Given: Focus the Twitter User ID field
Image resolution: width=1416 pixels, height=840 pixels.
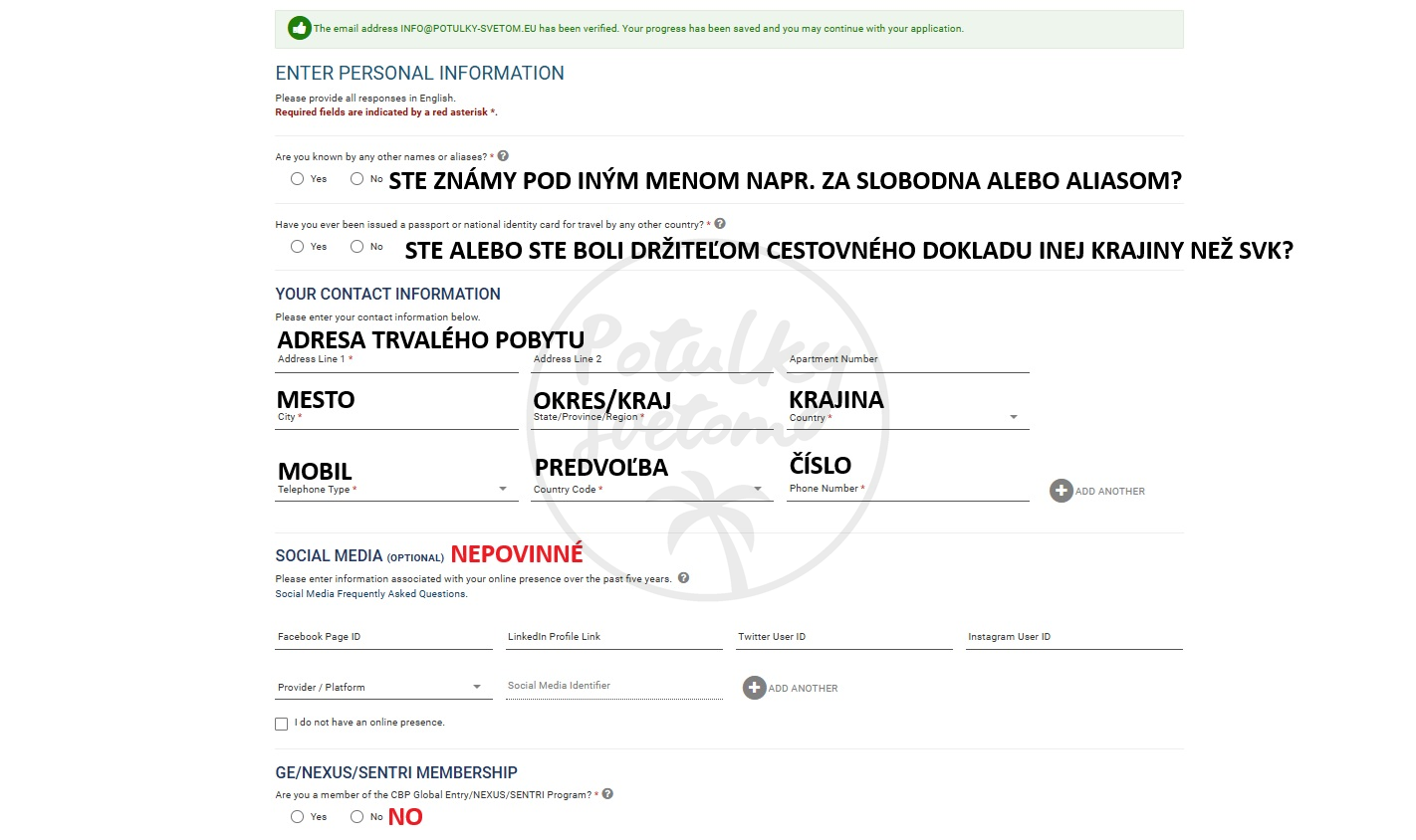Looking at the screenshot, I should [x=843, y=637].
